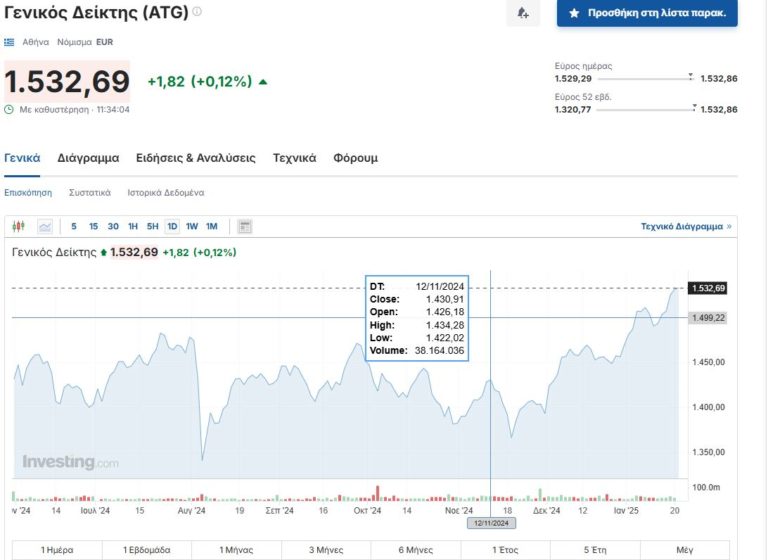The height and width of the screenshot is (560, 768).
Task: Click the create alert bell icon
Action: [523, 14]
